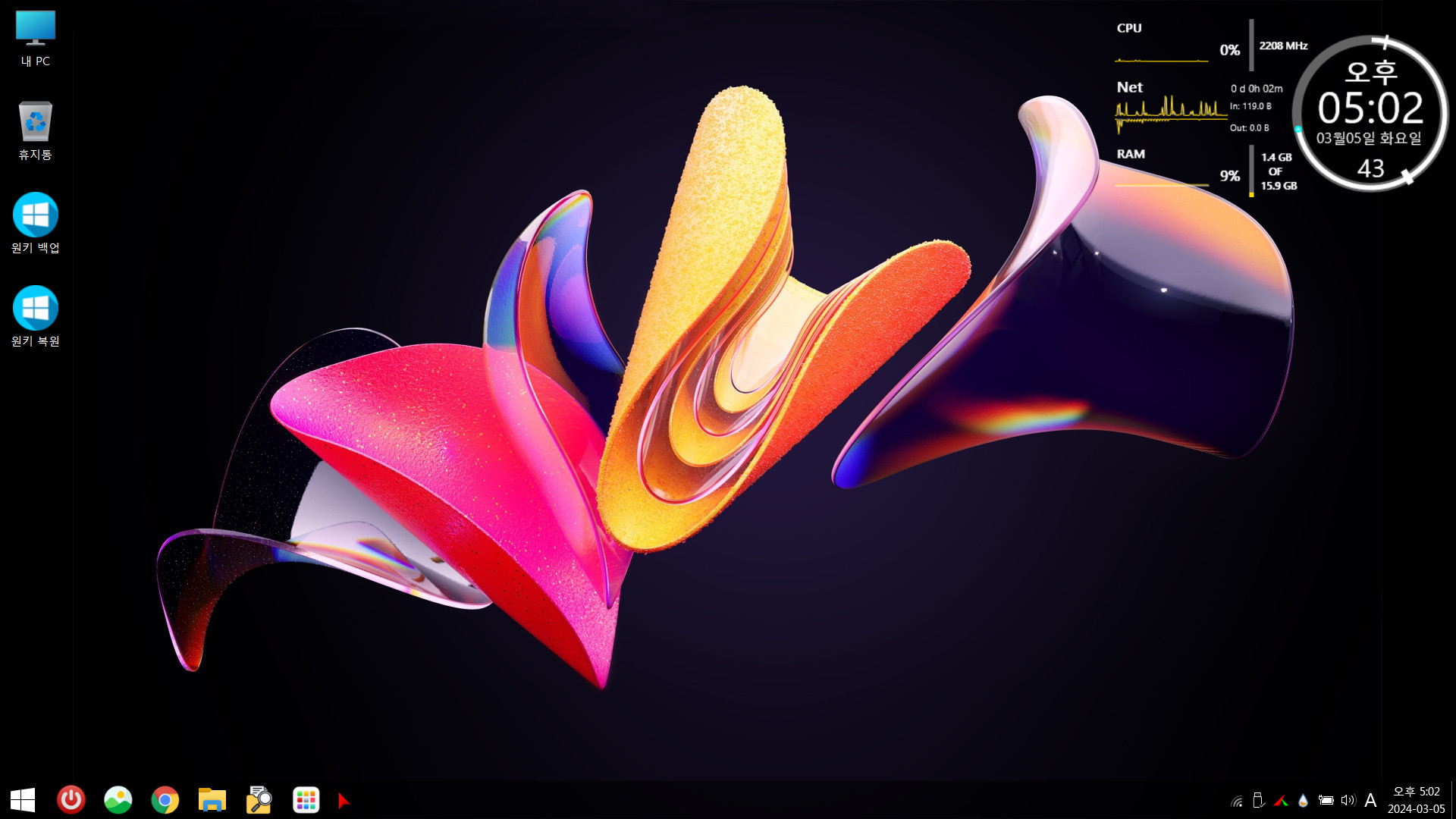Click the 'Out: 0.0 B' network value

(x=1249, y=128)
